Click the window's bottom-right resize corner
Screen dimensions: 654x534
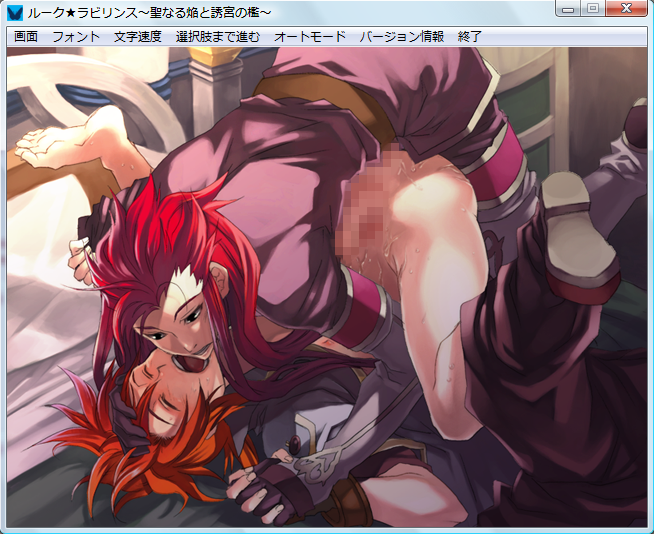tap(650, 530)
